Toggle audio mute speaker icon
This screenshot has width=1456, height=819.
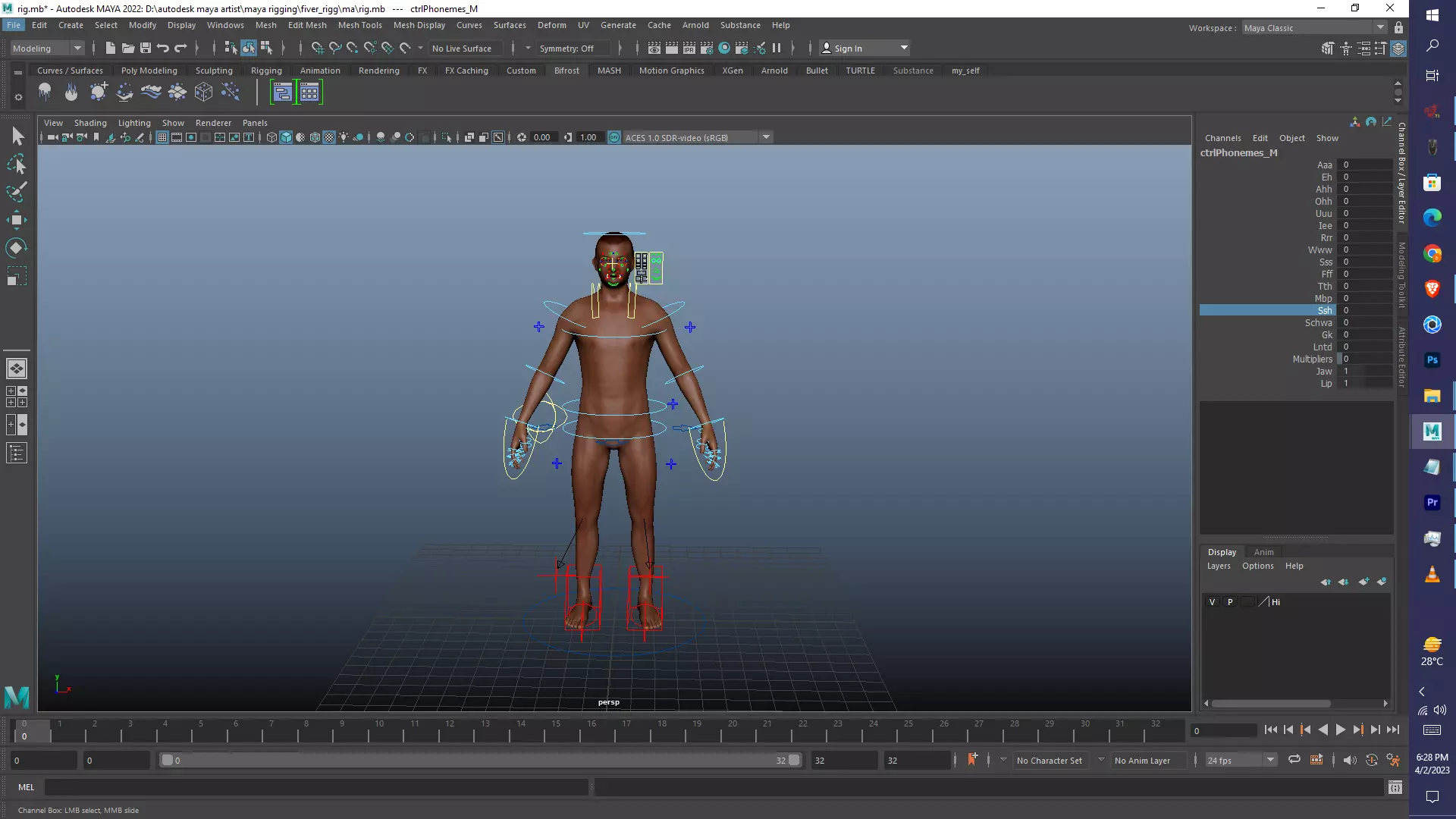pyautogui.click(x=1349, y=760)
